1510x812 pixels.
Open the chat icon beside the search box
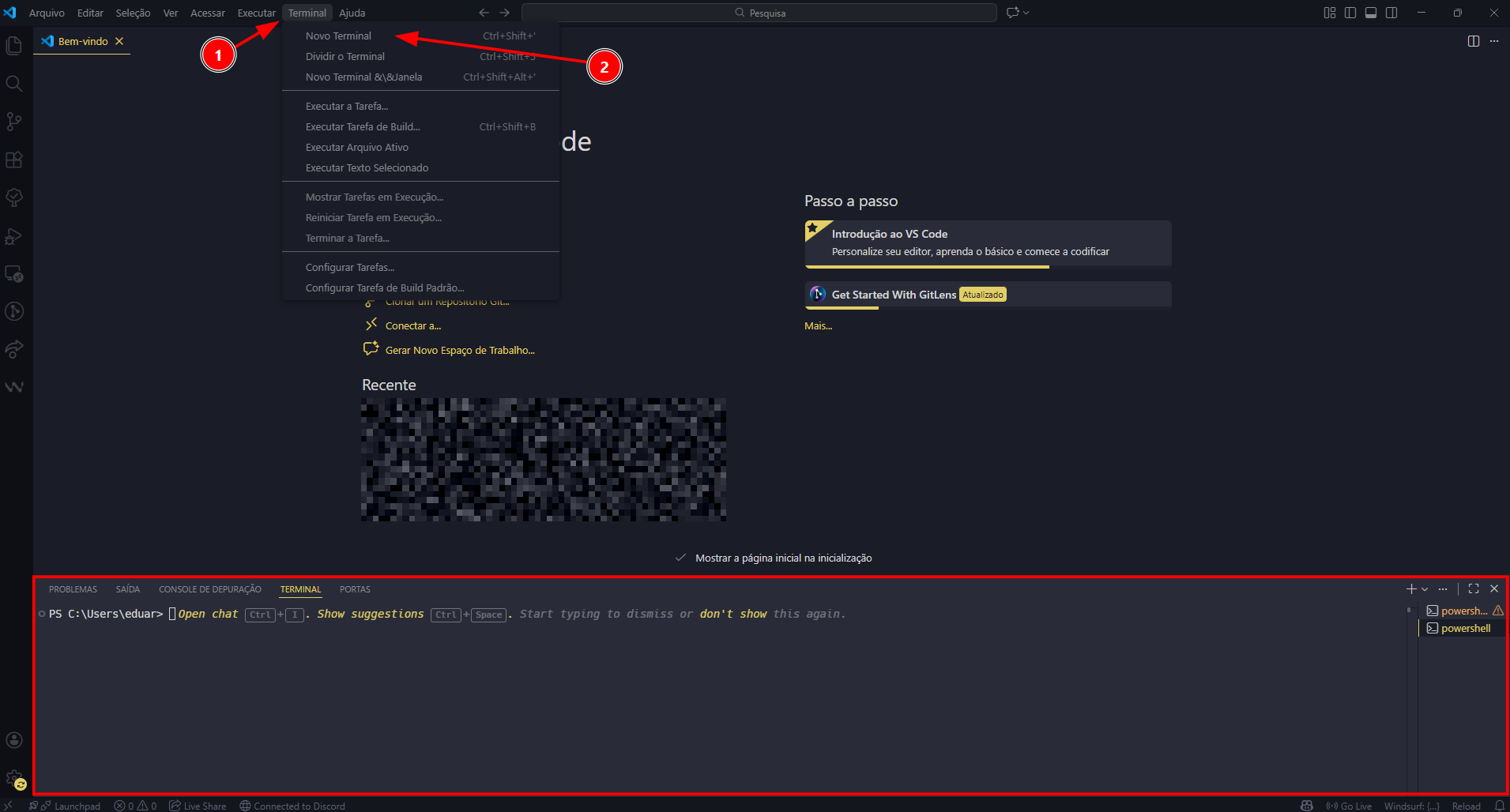coord(1012,13)
